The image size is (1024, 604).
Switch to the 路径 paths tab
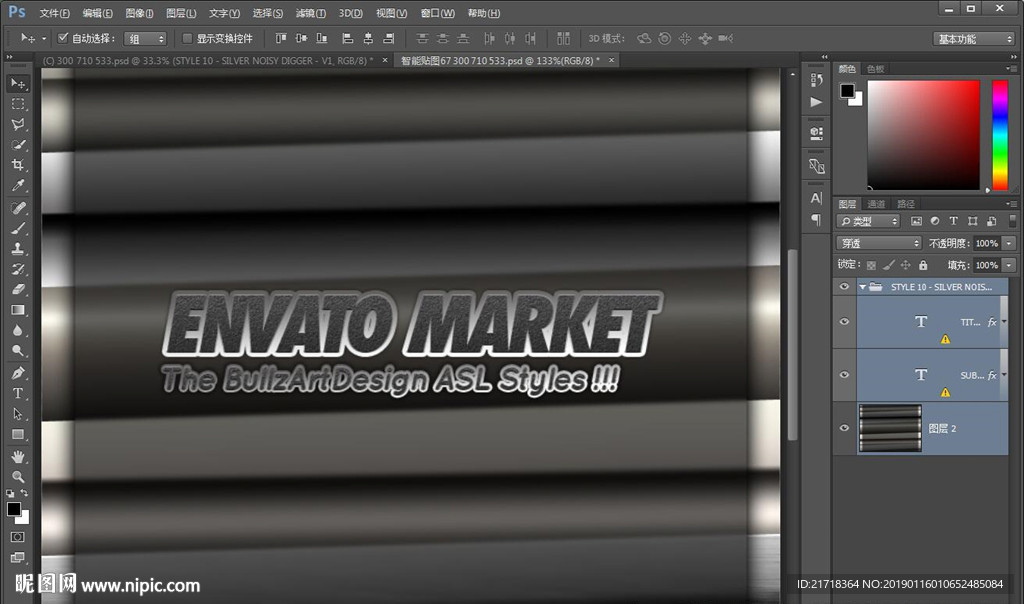[906, 204]
